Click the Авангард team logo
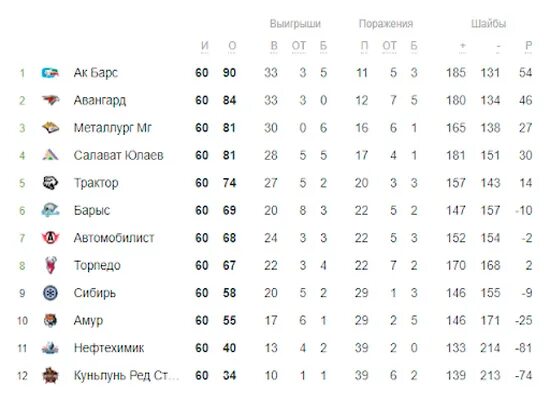Image resolution: width=550 pixels, height=400 pixels. [50, 100]
